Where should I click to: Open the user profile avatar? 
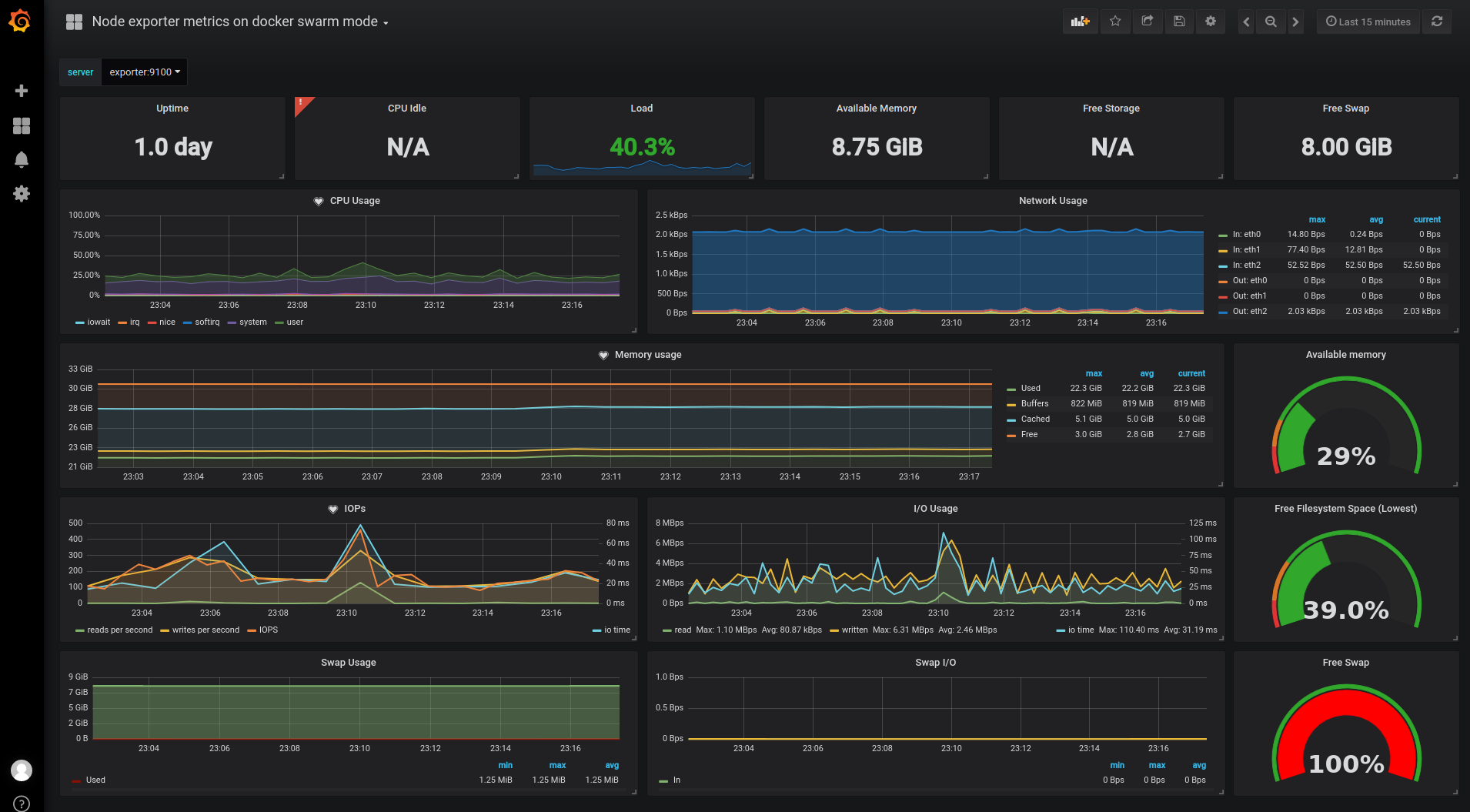[22, 770]
